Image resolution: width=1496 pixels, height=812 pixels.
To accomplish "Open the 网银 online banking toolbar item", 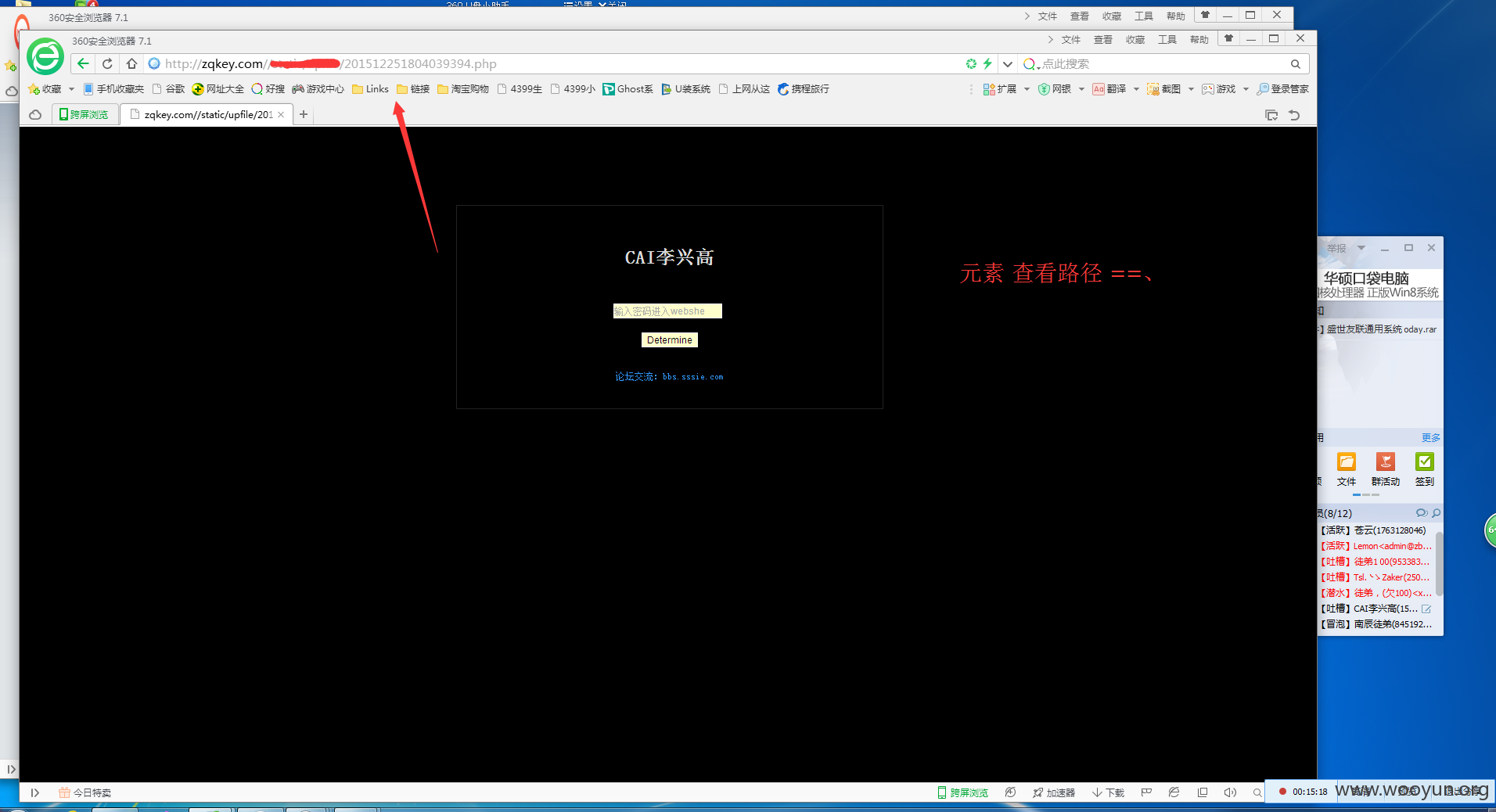I will 1055,89.
